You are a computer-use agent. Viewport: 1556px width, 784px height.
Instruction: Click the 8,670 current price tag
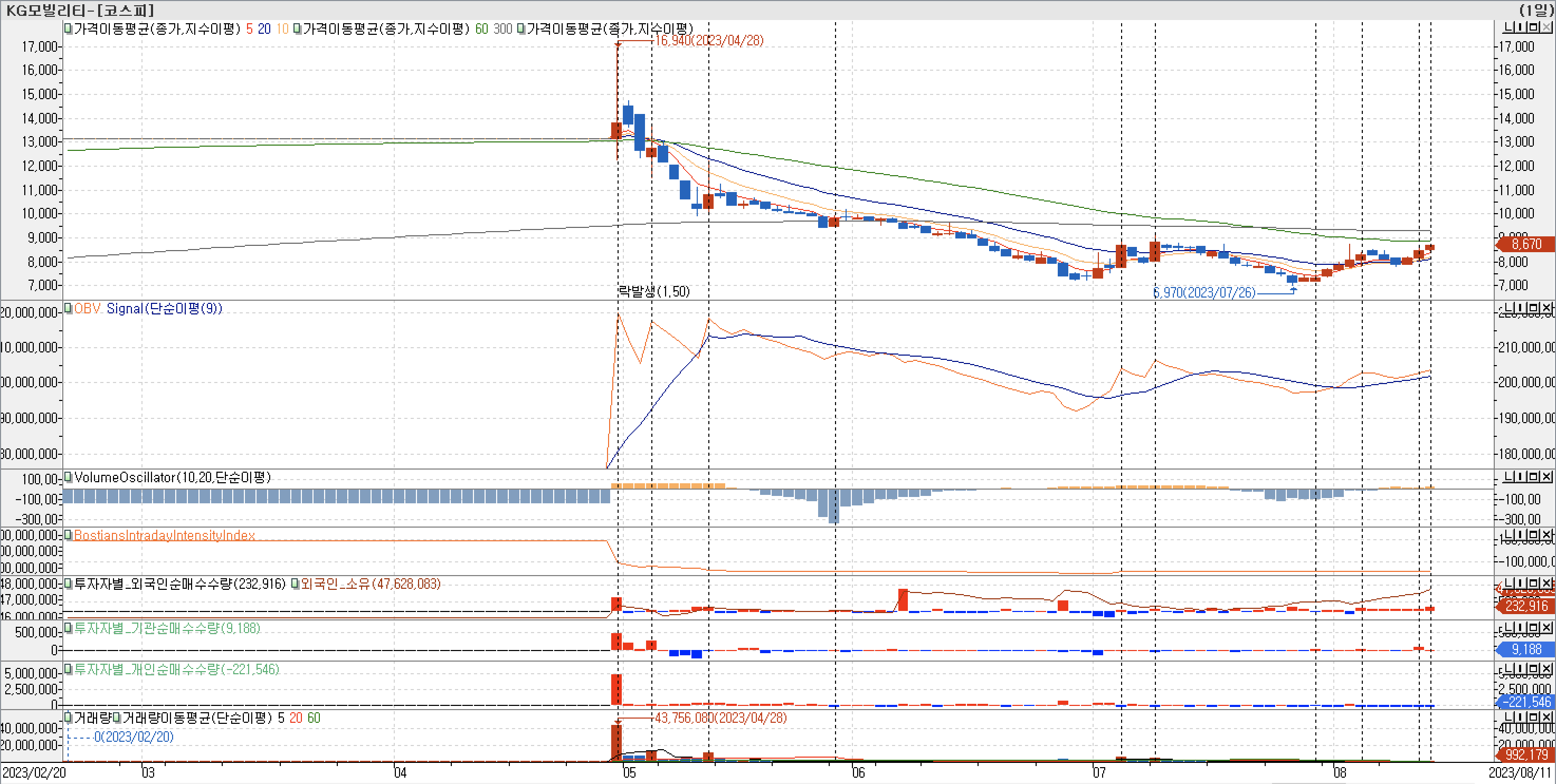tap(1526, 244)
